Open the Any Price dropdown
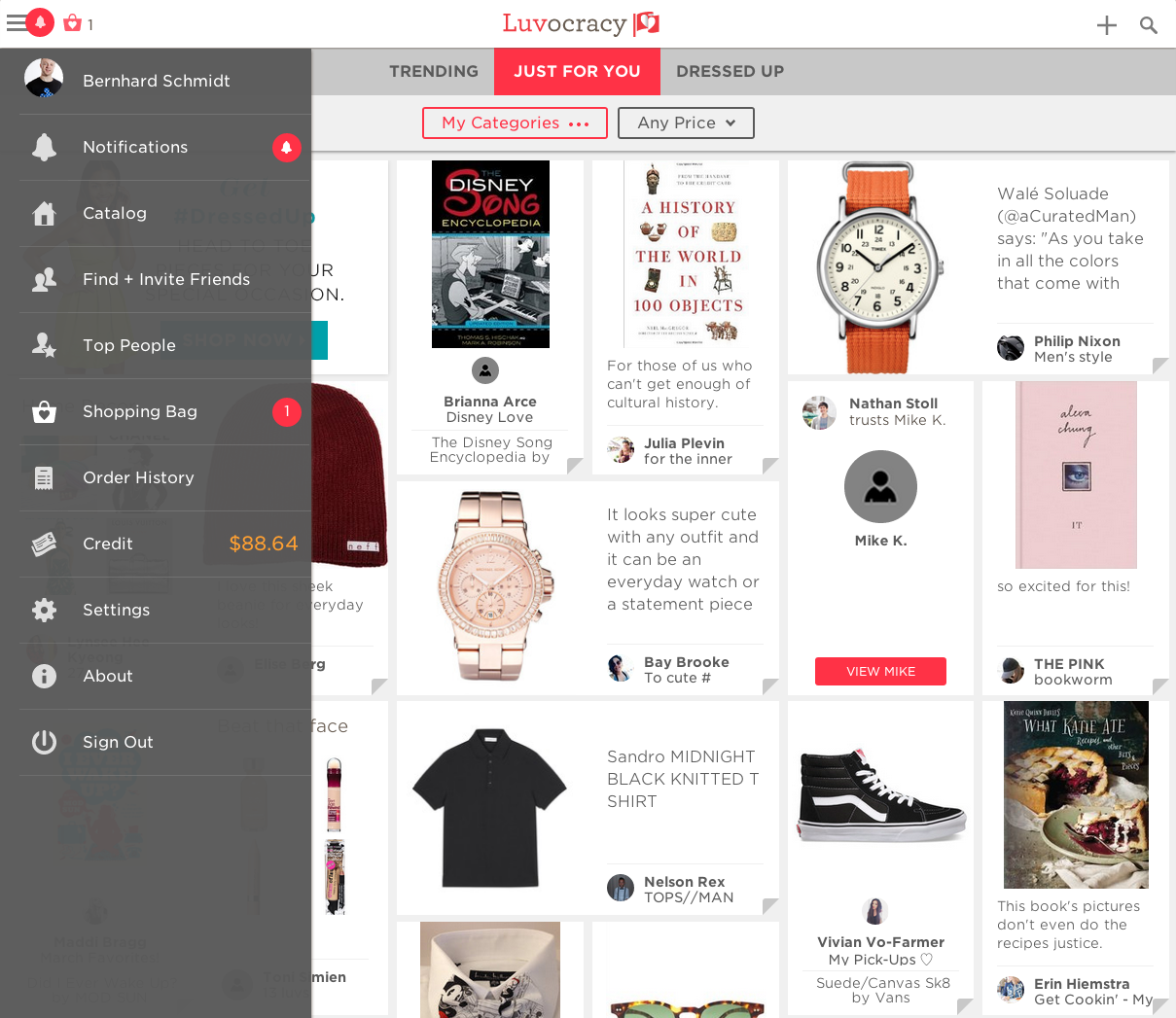This screenshot has width=1176, height=1018. (686, 123)
